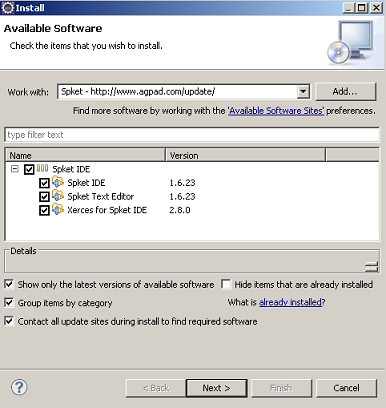Sort by the Name column header
Image resolution: width=386 pixels, height=408 pixels.
tap(86, 155)
